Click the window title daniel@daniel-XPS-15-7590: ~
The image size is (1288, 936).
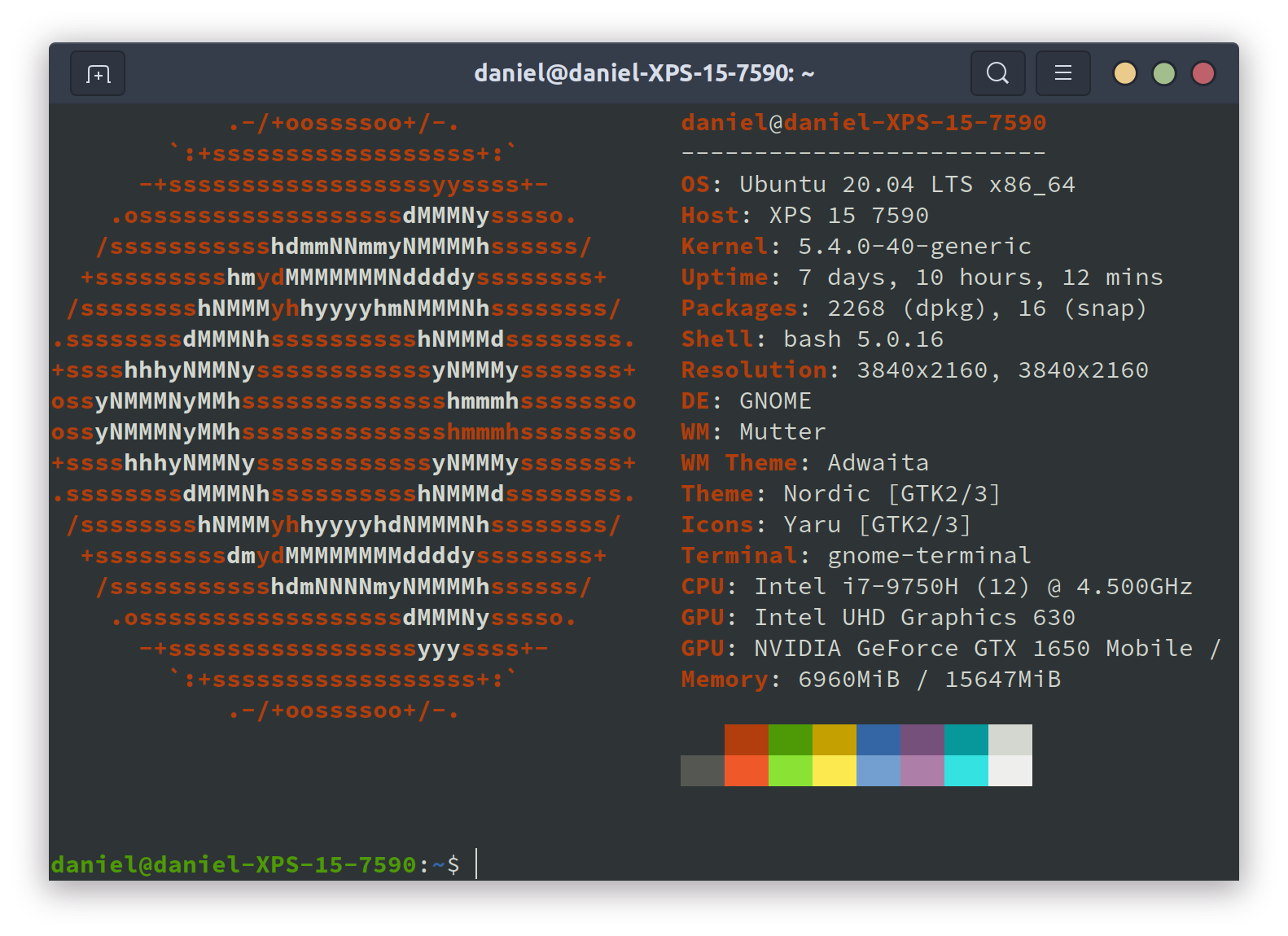pyautogui.click(x=644, y=73)
